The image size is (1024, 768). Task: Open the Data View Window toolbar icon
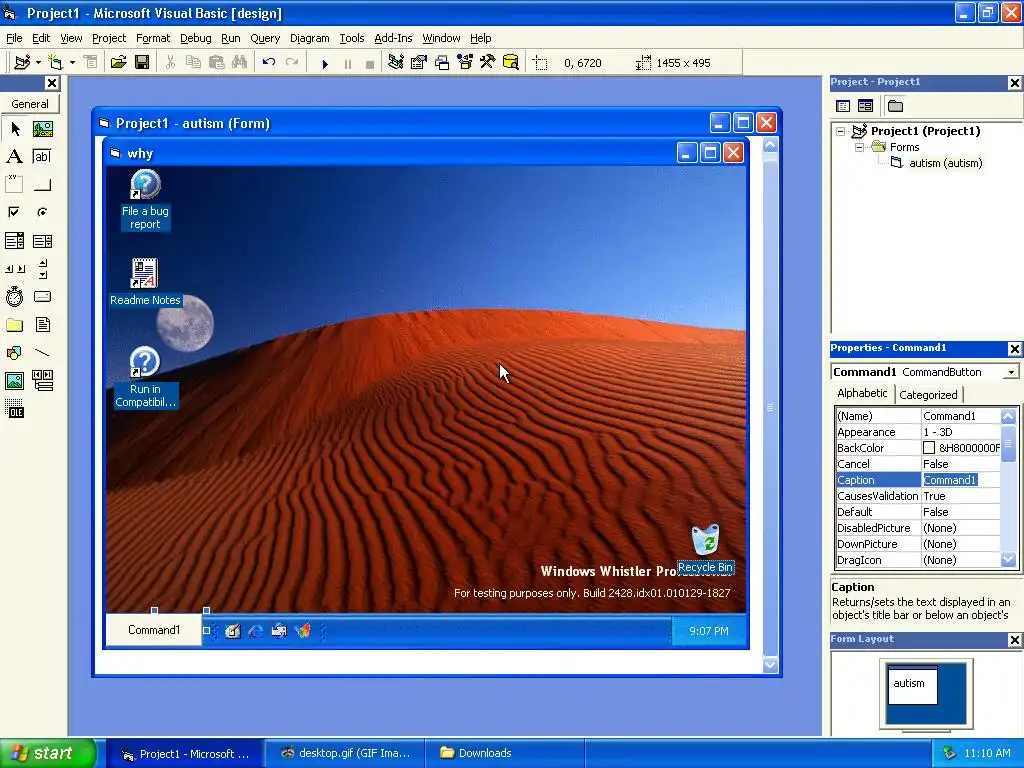click(511, 63)
